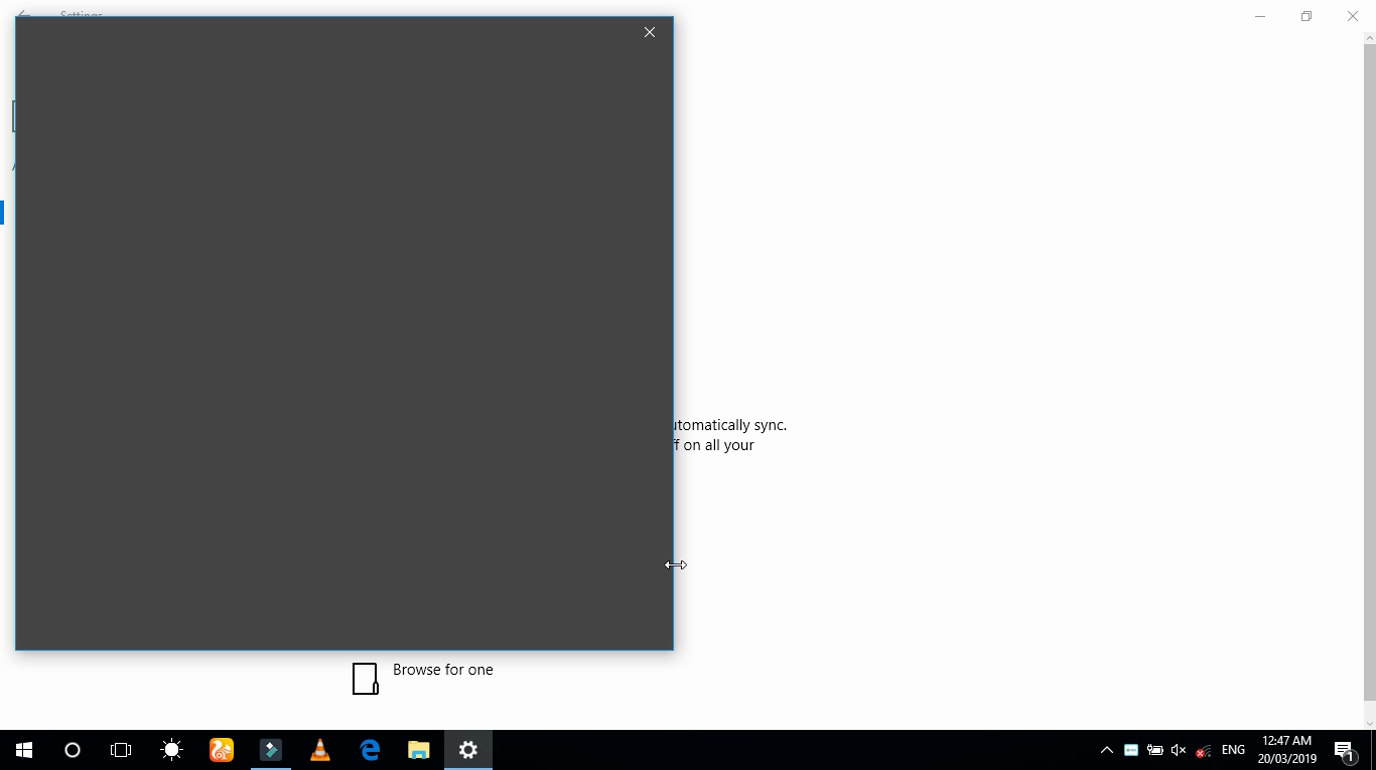Open the calendar by clicking the clock
1376x770 pixels.
click(1284, 749)
